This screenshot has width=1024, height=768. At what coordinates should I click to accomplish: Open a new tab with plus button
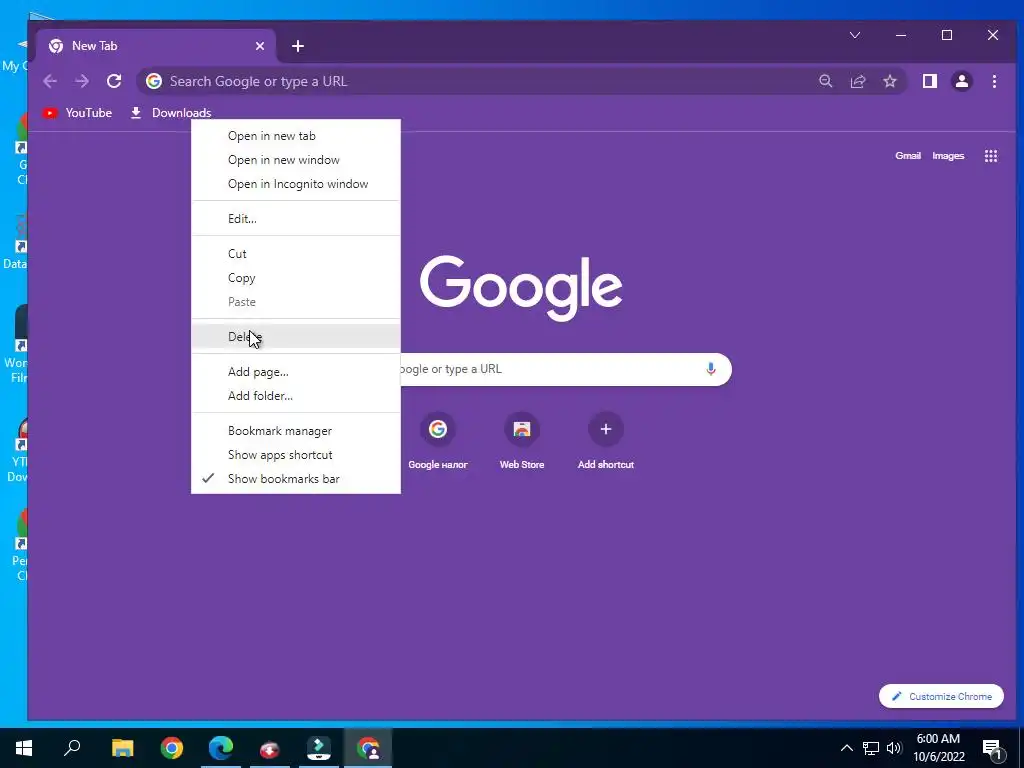tap(298, 46)
